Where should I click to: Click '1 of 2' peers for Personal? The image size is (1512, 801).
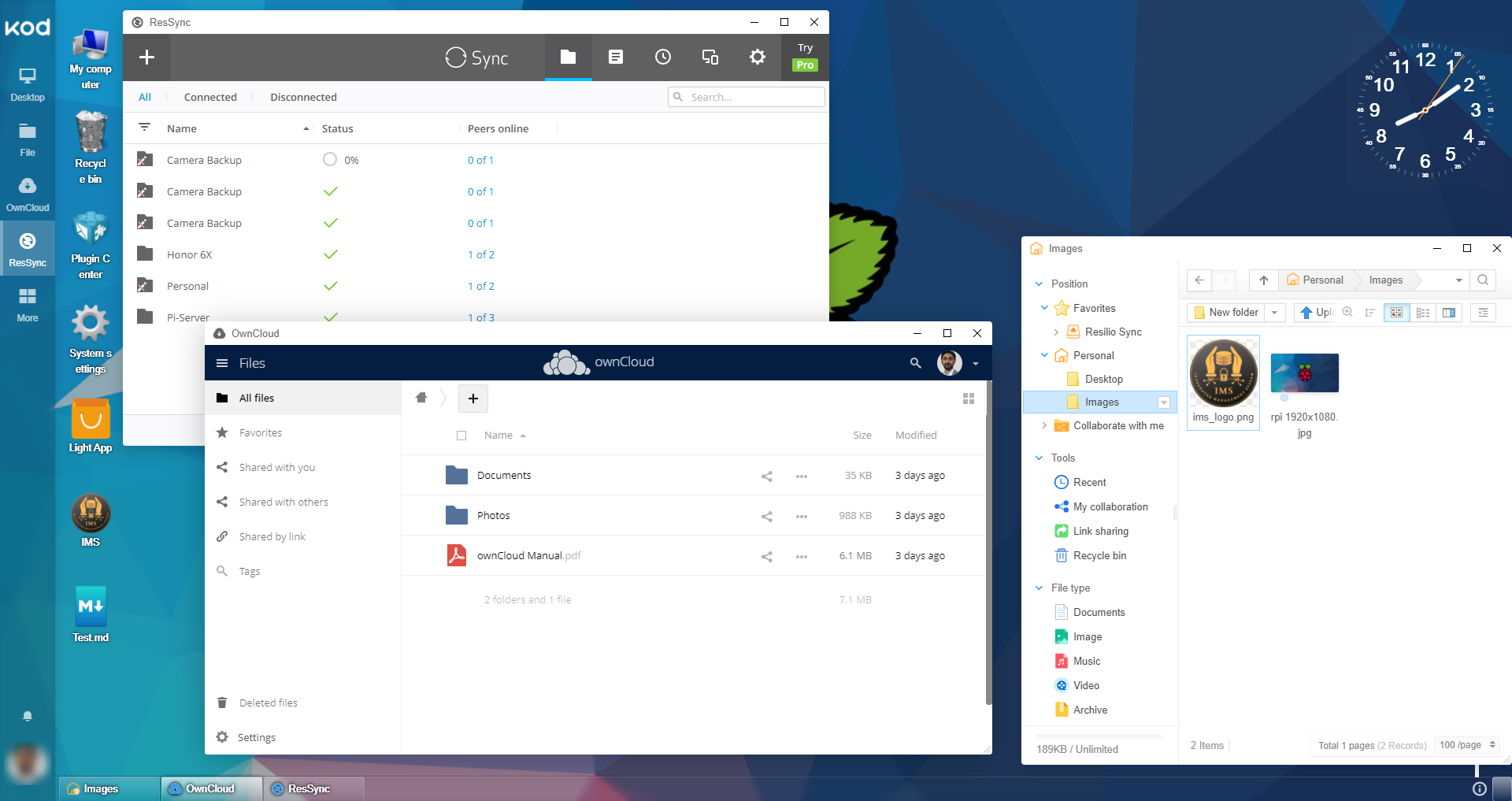481,286
